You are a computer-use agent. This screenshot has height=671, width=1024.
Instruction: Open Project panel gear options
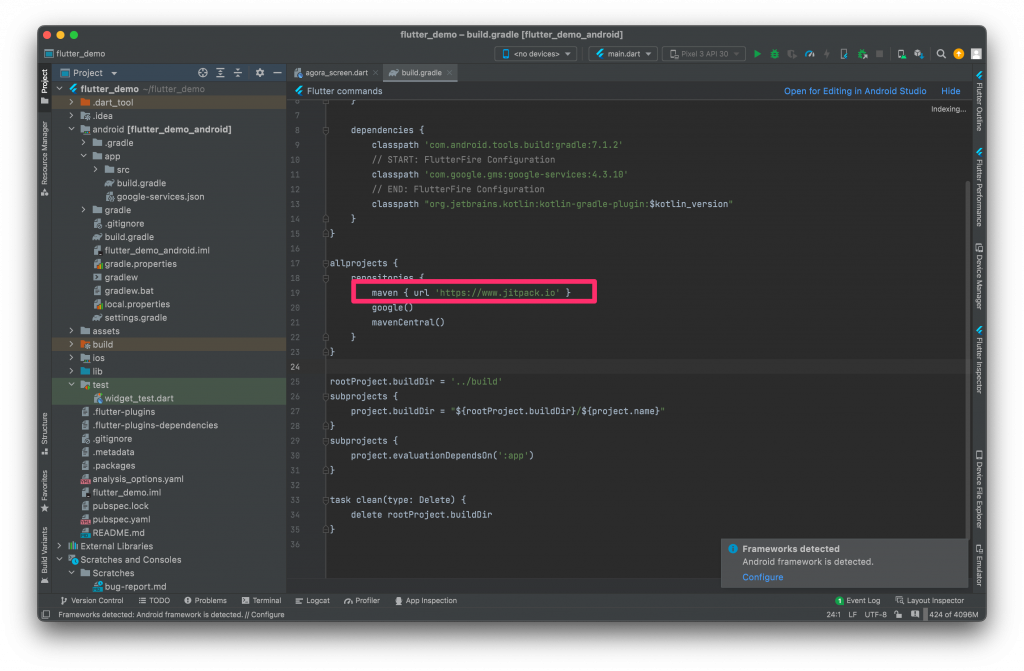click(260, 73)
